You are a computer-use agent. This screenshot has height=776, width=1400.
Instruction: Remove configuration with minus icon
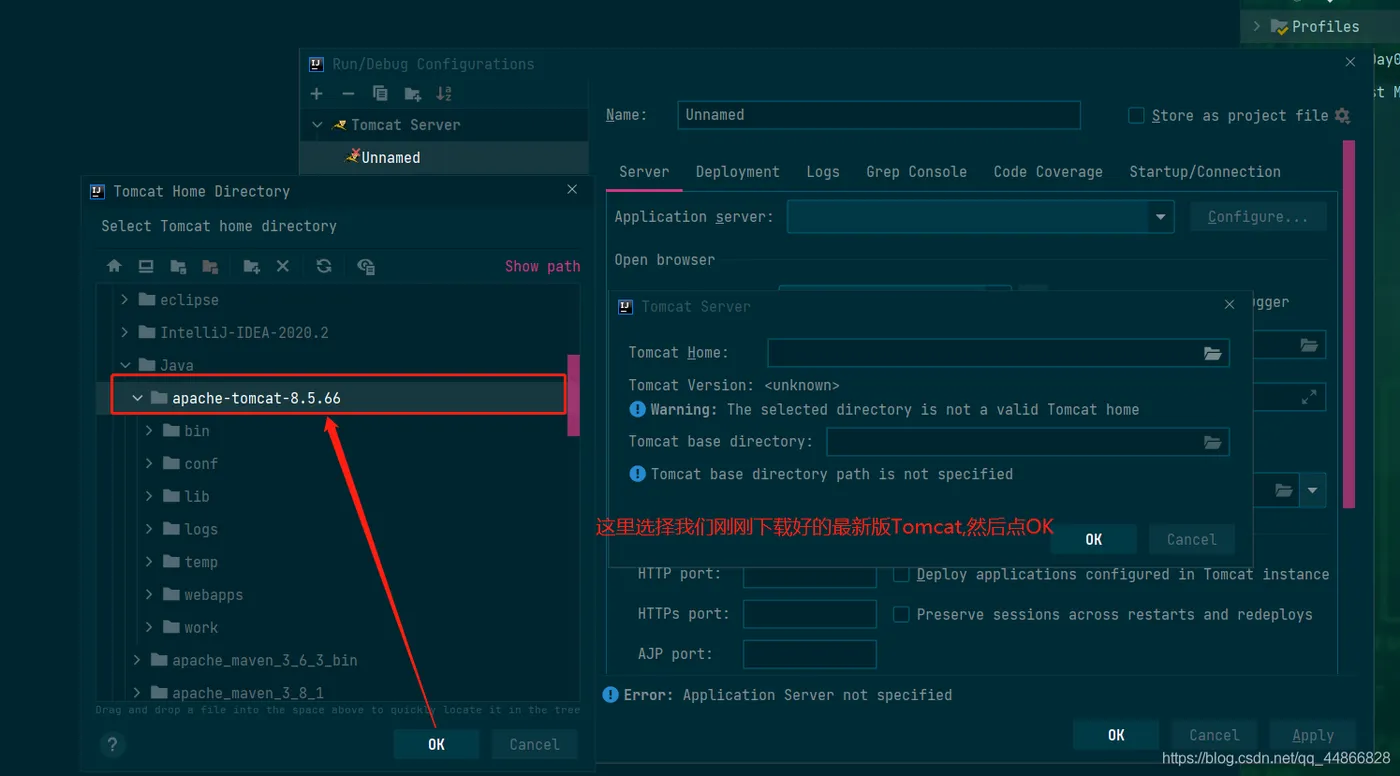(348, 94)
